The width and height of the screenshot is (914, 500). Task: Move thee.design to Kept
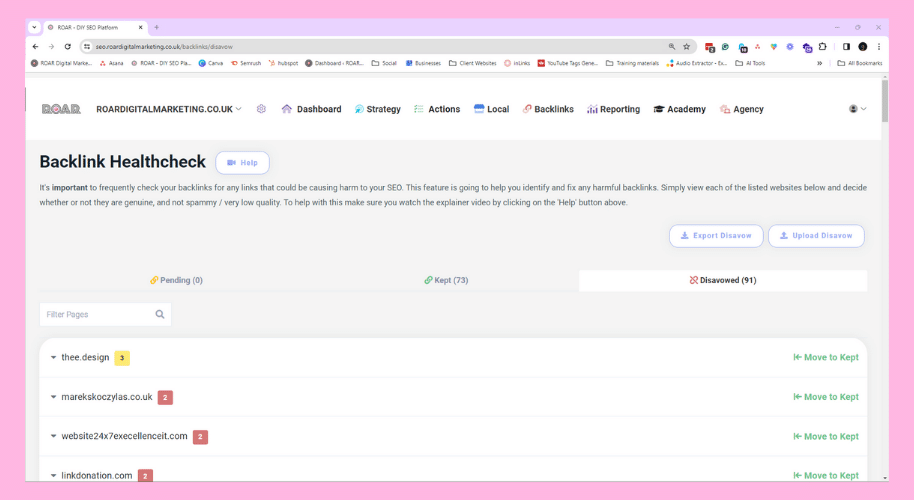[825, 358]
